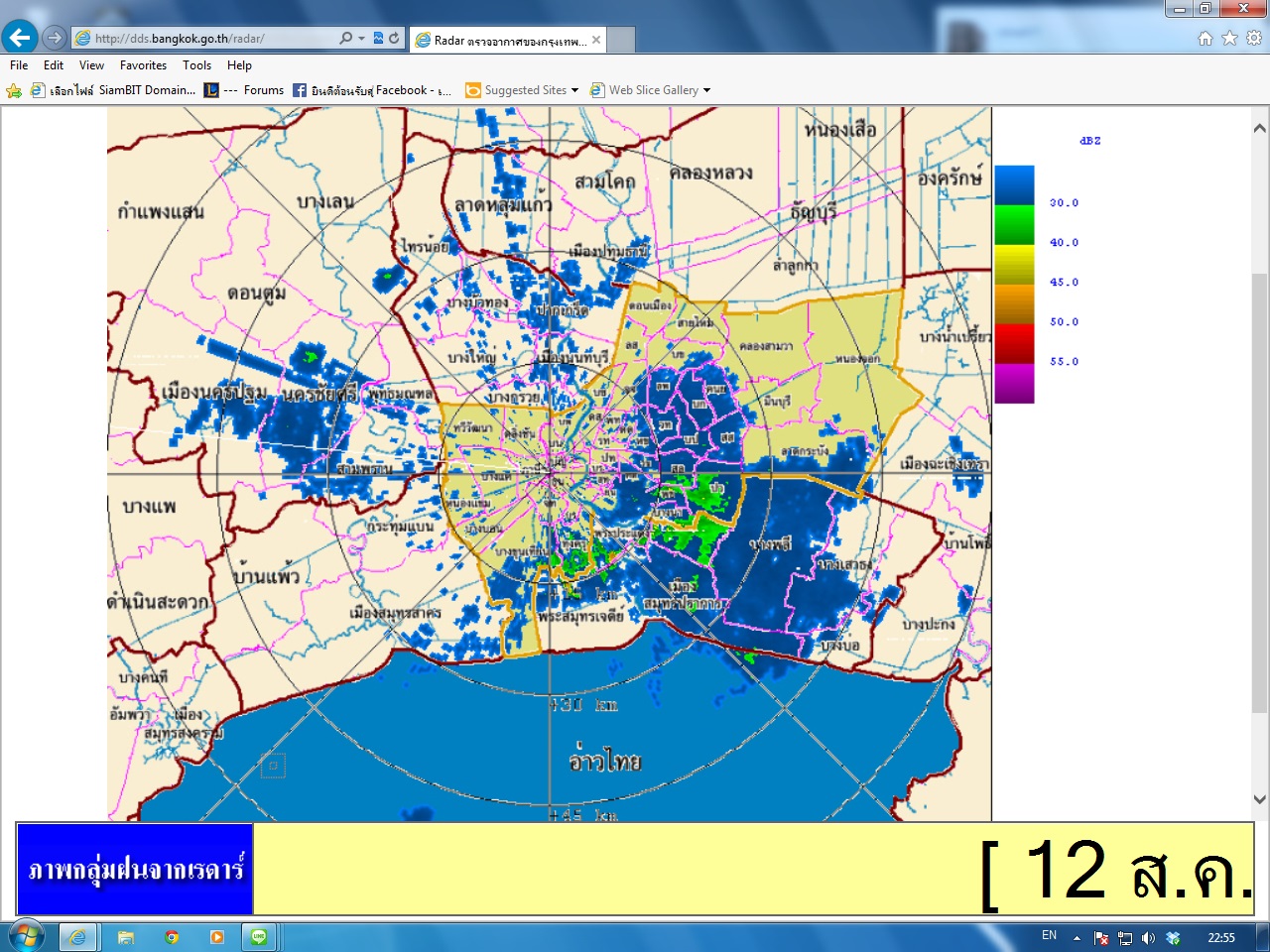Refresh the radar page
This screenshot has width=1270, height=952.
click(394, 39)
